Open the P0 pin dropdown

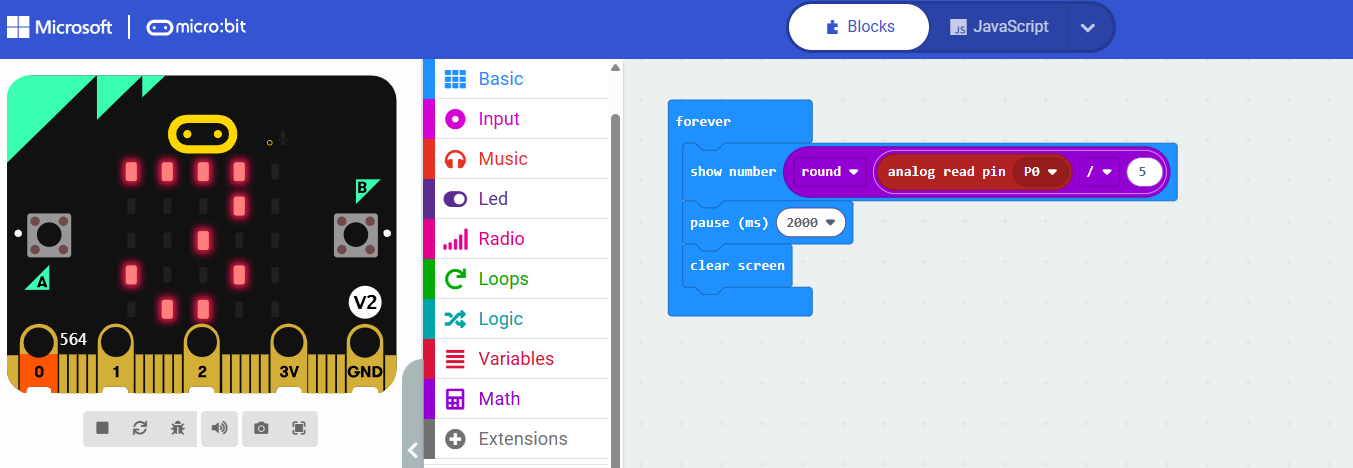click(x=1040, y=172)
